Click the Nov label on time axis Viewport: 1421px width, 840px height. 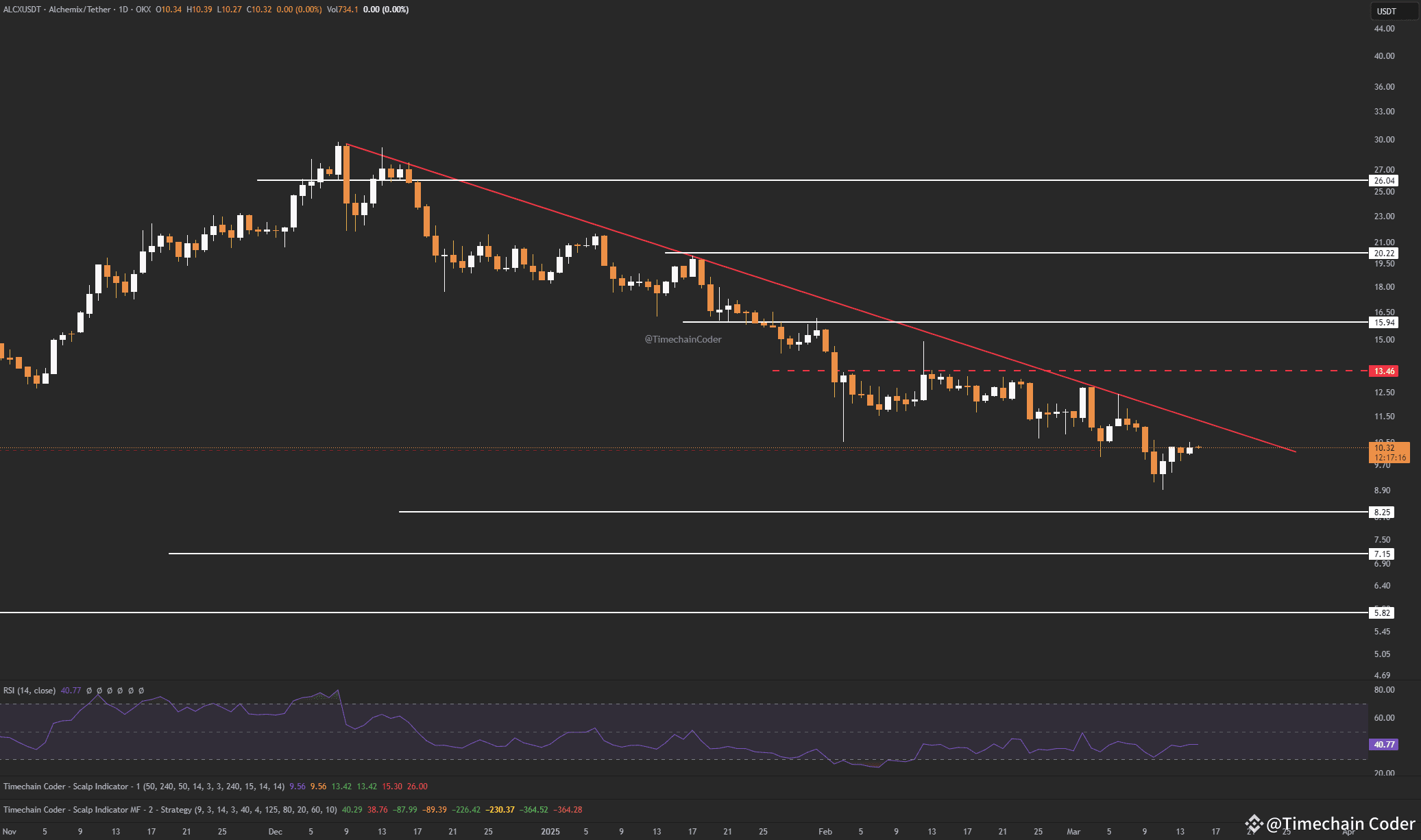tap(10, 832)
